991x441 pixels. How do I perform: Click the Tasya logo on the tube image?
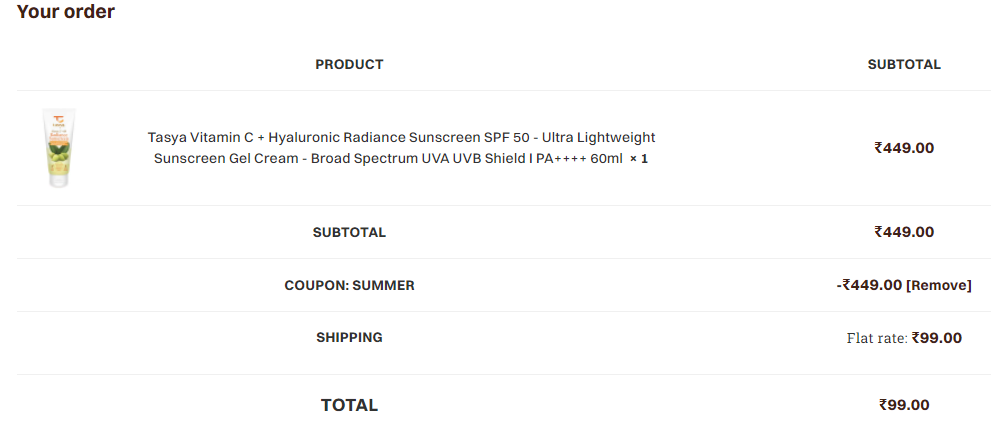(x=59, y=121)
